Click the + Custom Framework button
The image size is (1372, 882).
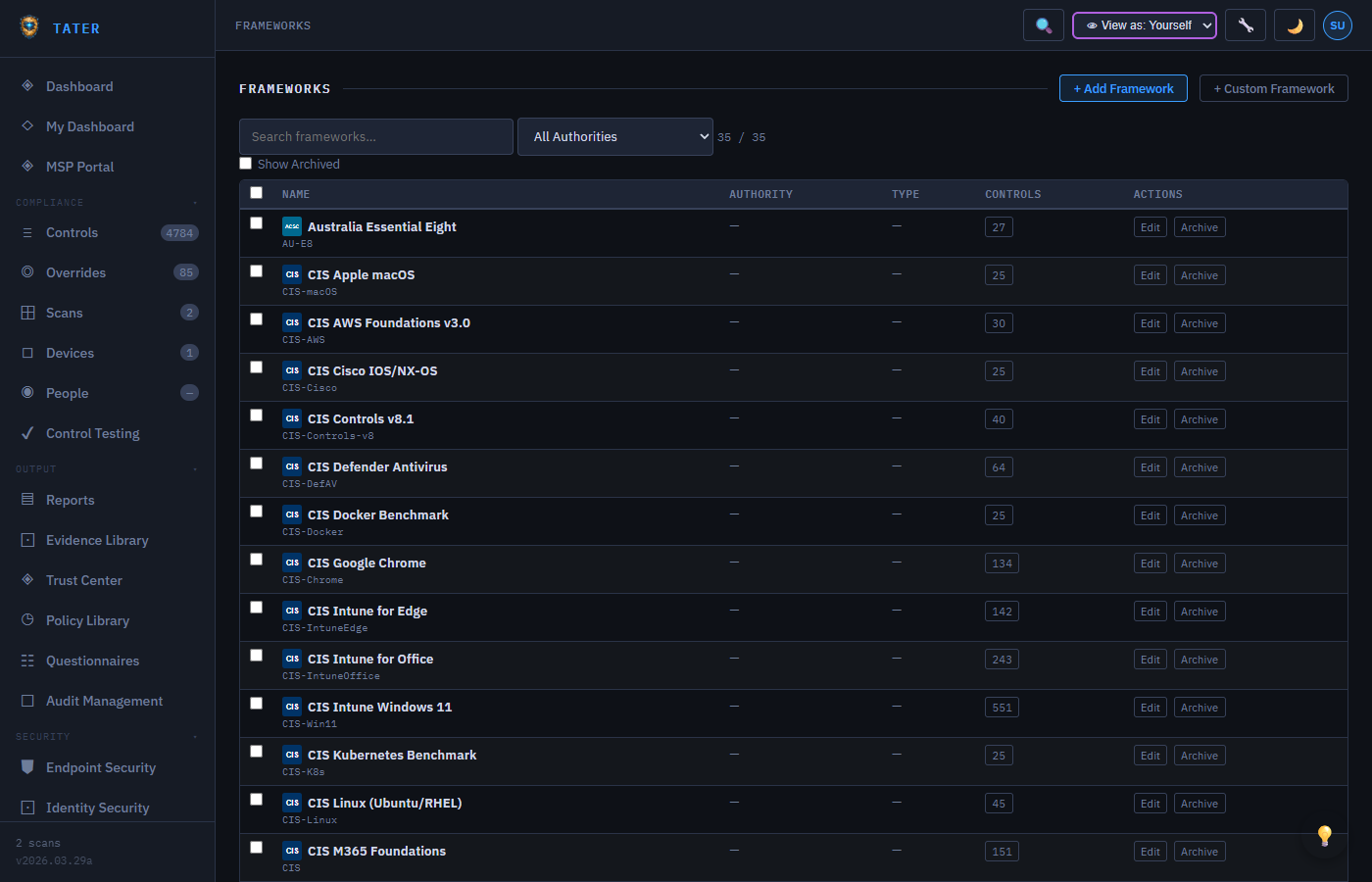1274,88
